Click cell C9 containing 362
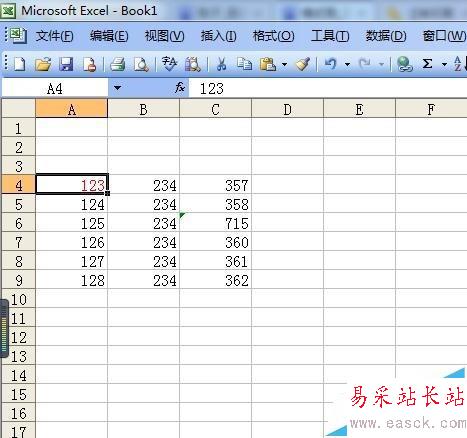This screenshot has height=438, width=467. [x=216, y=280]
